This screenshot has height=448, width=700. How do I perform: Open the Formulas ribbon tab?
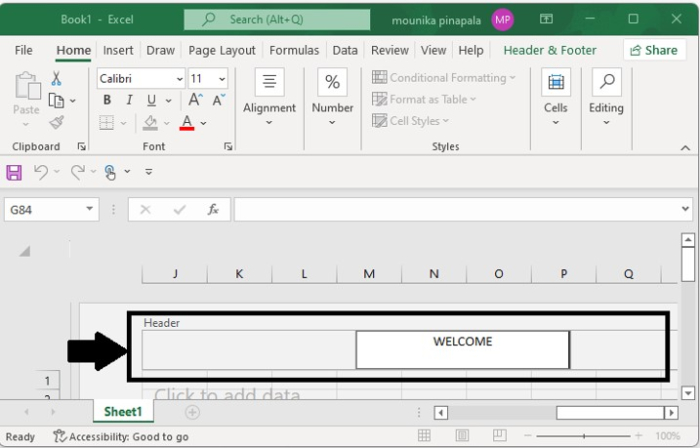(x=294, y=50)
